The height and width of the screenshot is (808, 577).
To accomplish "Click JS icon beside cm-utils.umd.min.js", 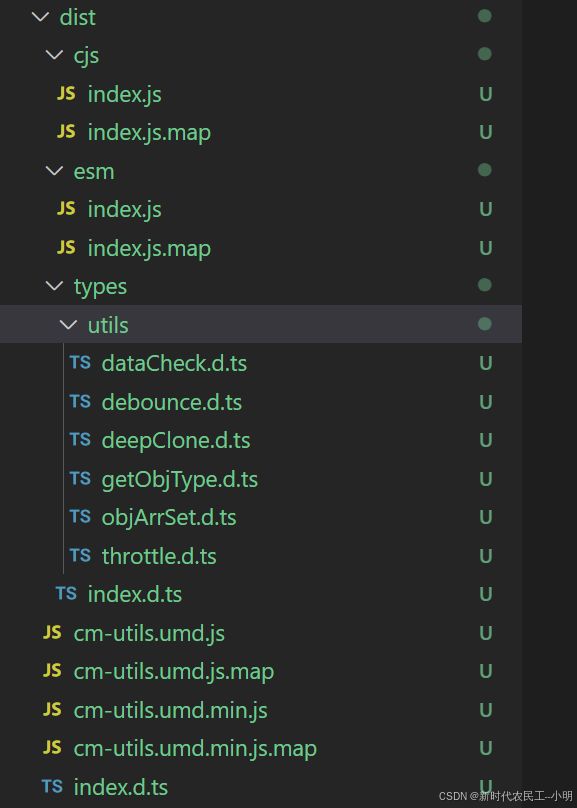I will (x=52, y=710).
